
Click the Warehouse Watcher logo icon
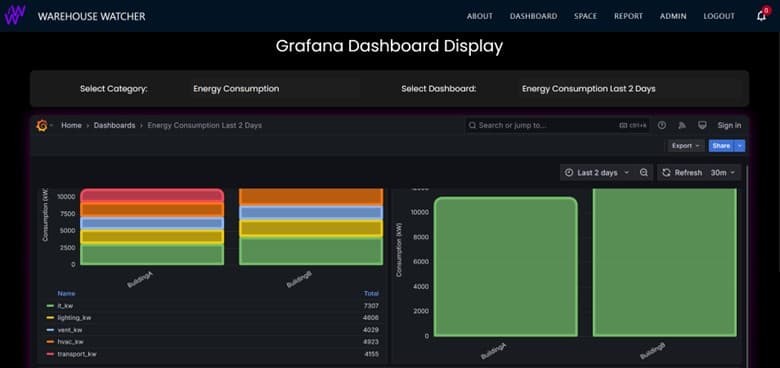pyautogui.click(x=15, y=16)
